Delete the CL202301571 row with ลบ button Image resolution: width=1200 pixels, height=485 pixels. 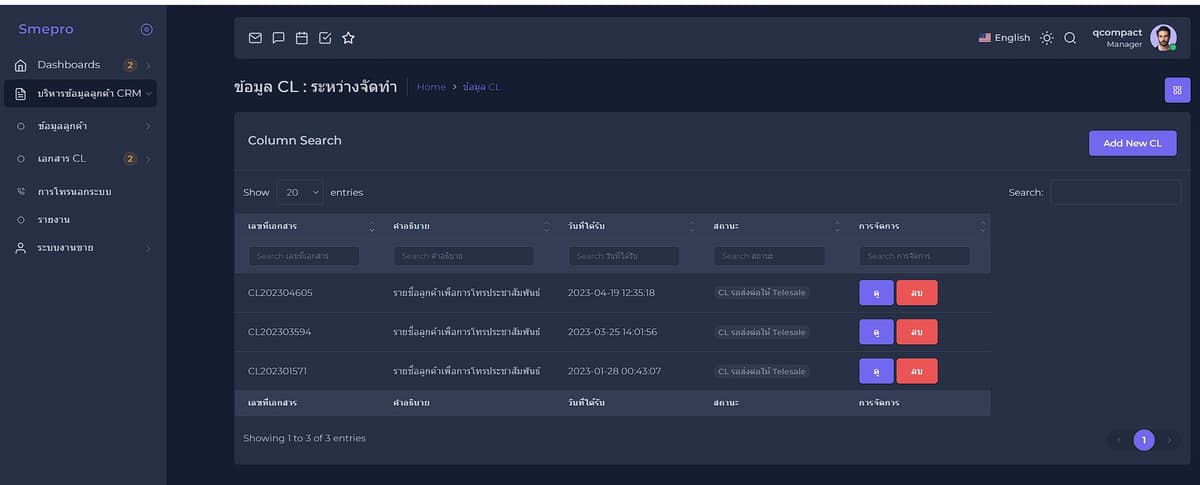(917, 371)
